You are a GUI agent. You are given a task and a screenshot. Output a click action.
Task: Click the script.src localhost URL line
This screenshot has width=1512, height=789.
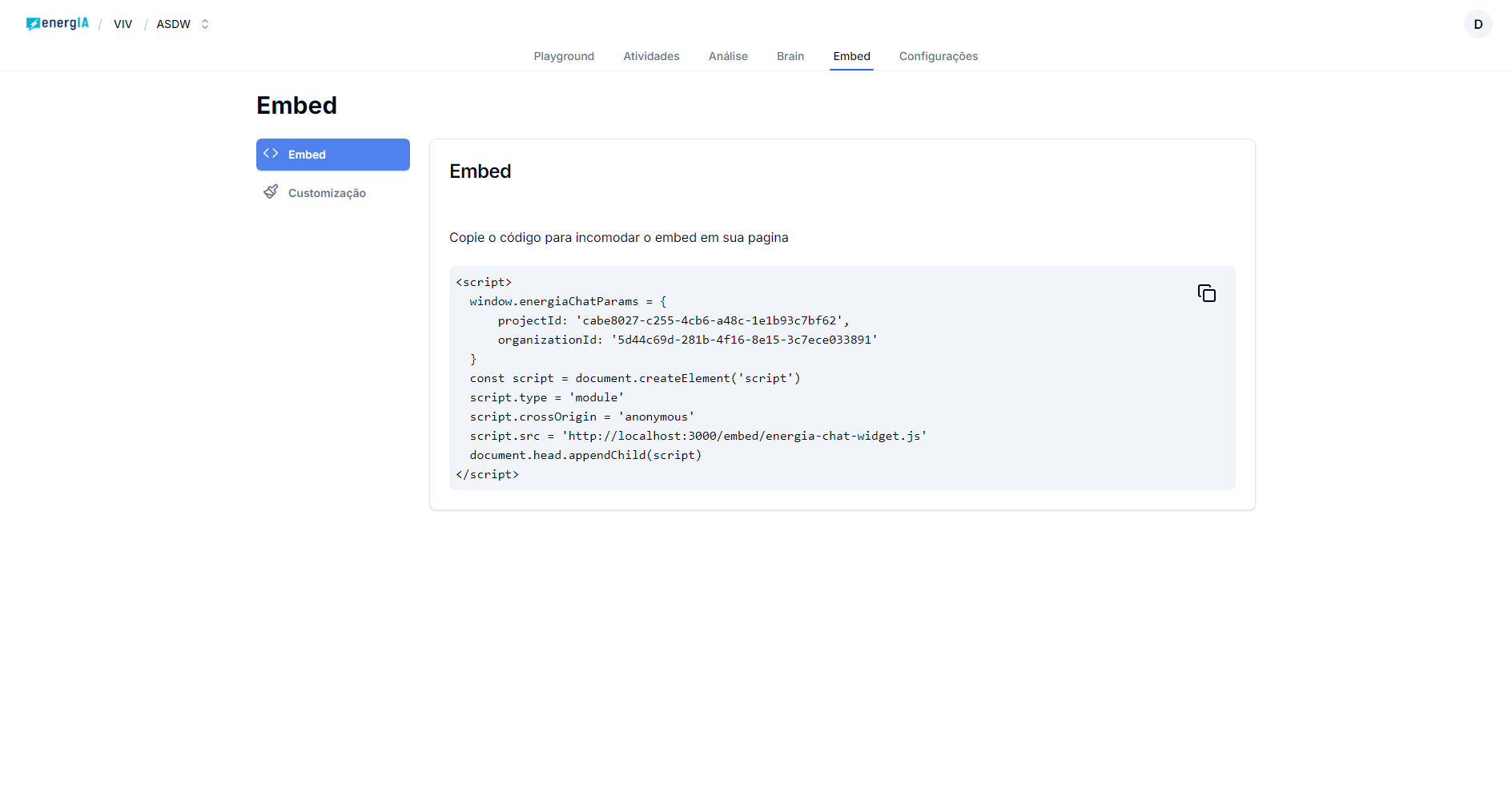pyautogui.click(x=698, y=436)
